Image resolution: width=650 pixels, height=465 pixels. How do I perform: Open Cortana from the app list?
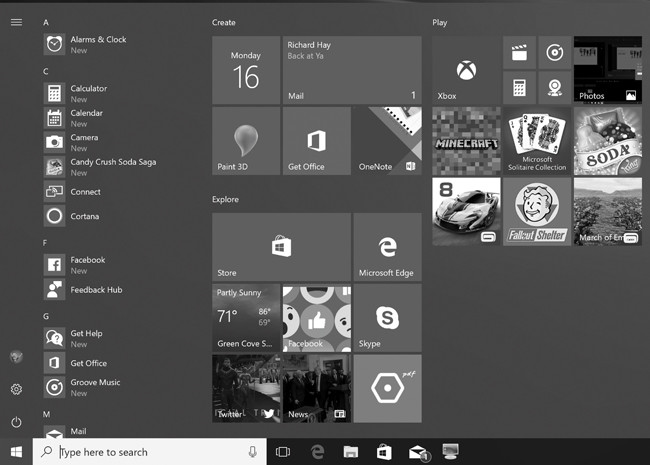click(99, 216)
